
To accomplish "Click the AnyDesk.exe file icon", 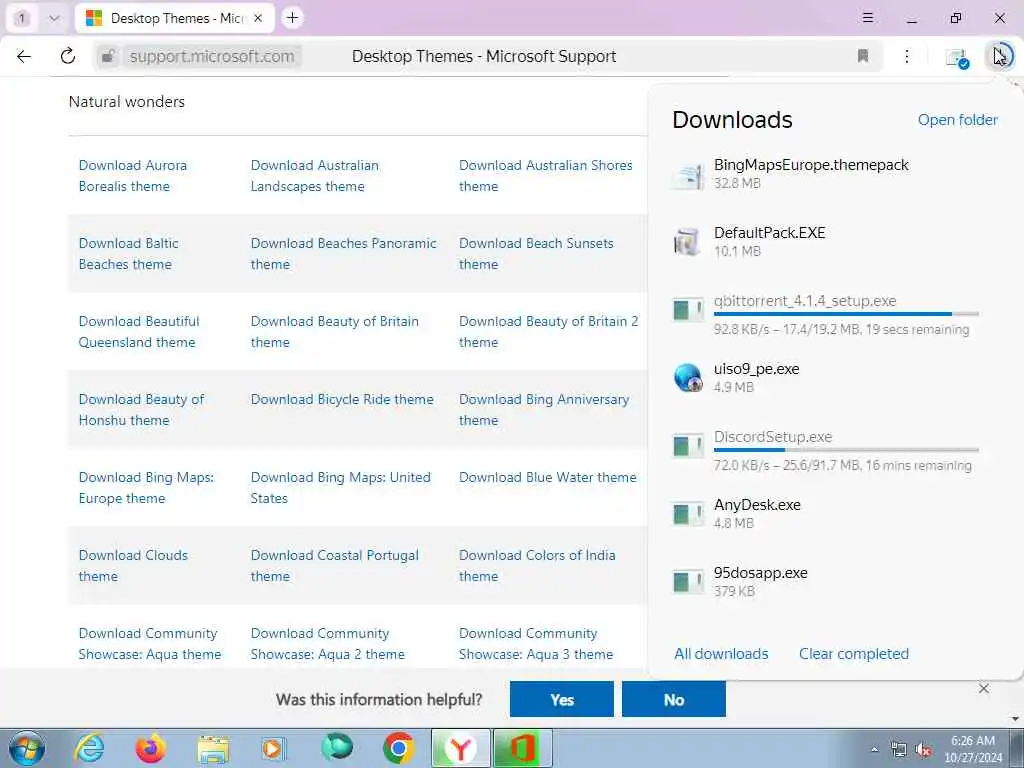I will [x=688, y=514].
